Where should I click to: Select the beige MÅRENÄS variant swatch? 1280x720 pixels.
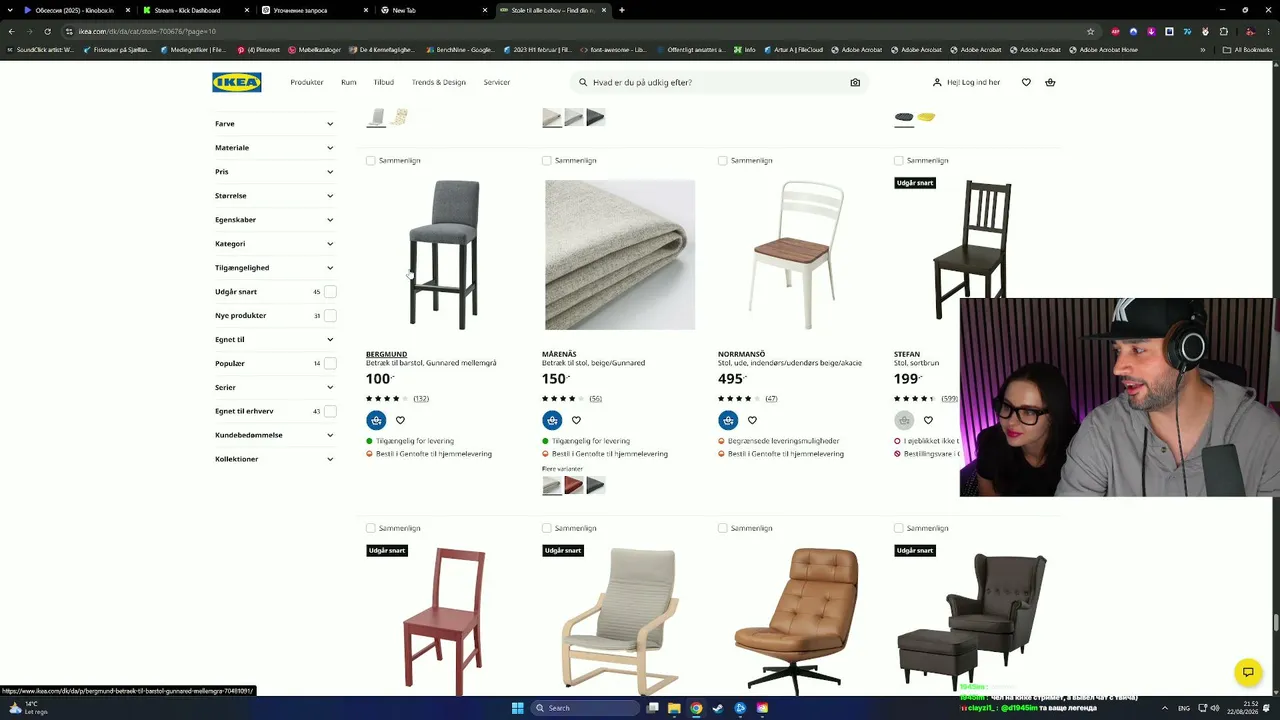pos(551,486)
